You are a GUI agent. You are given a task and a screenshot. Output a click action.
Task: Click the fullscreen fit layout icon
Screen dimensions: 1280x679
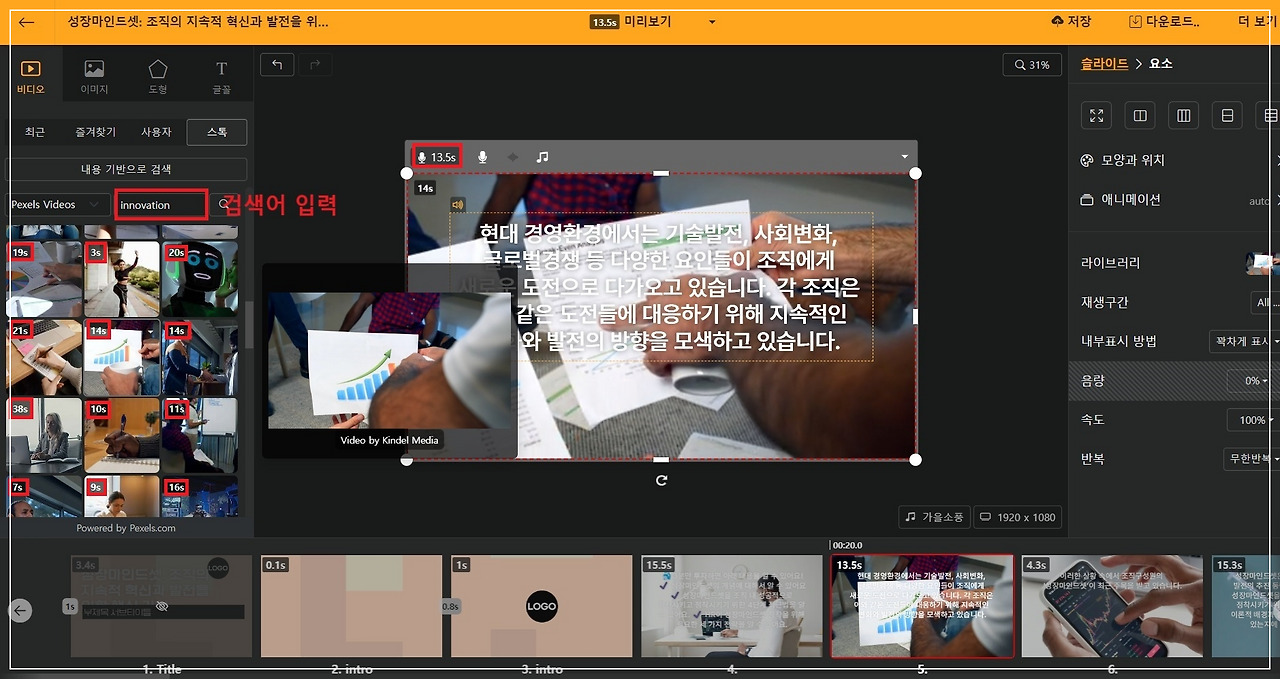point(1096,116)
